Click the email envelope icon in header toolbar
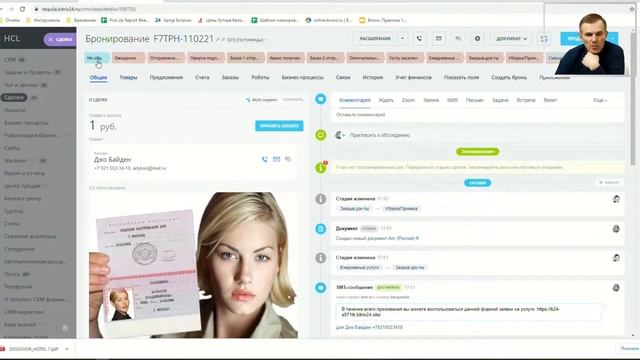 [439, 38]
